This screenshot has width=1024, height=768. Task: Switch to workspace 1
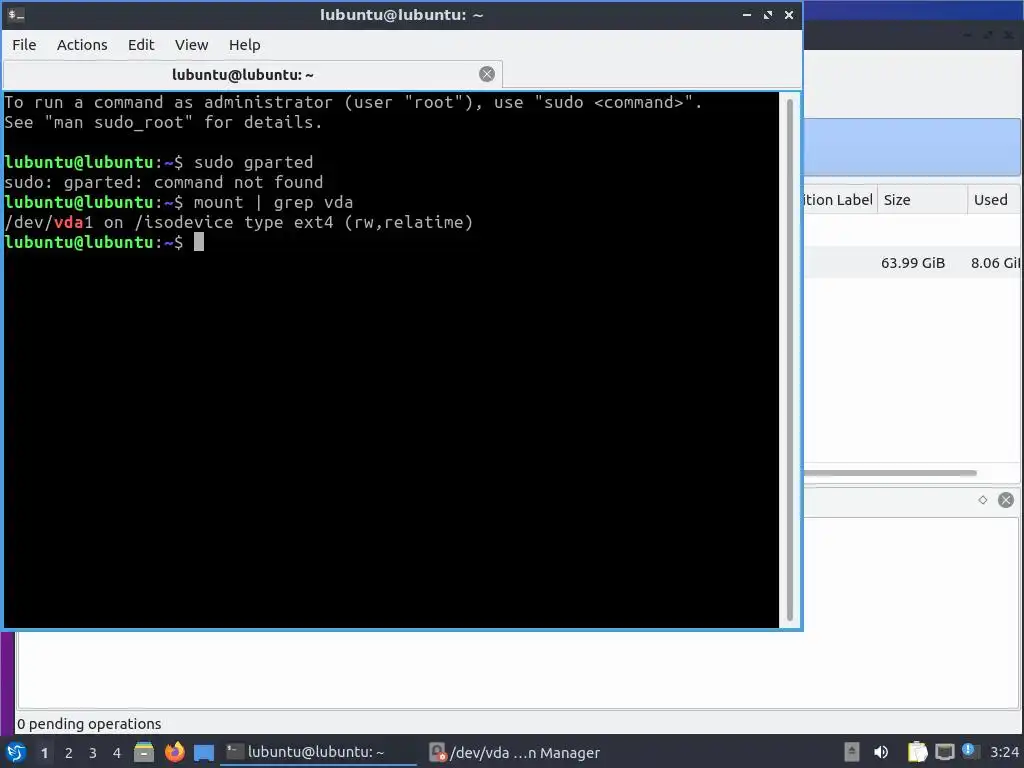pos(44,753)
